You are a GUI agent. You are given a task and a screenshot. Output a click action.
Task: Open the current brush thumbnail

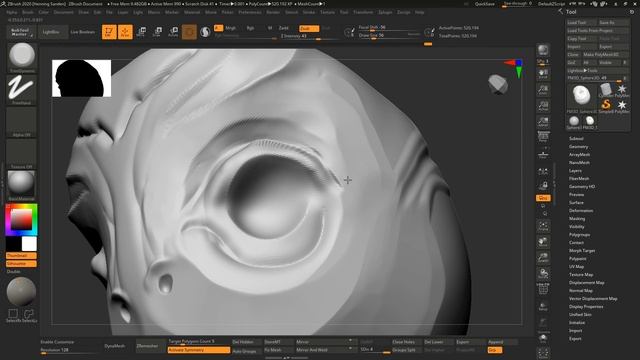click(x=22, y=57)
